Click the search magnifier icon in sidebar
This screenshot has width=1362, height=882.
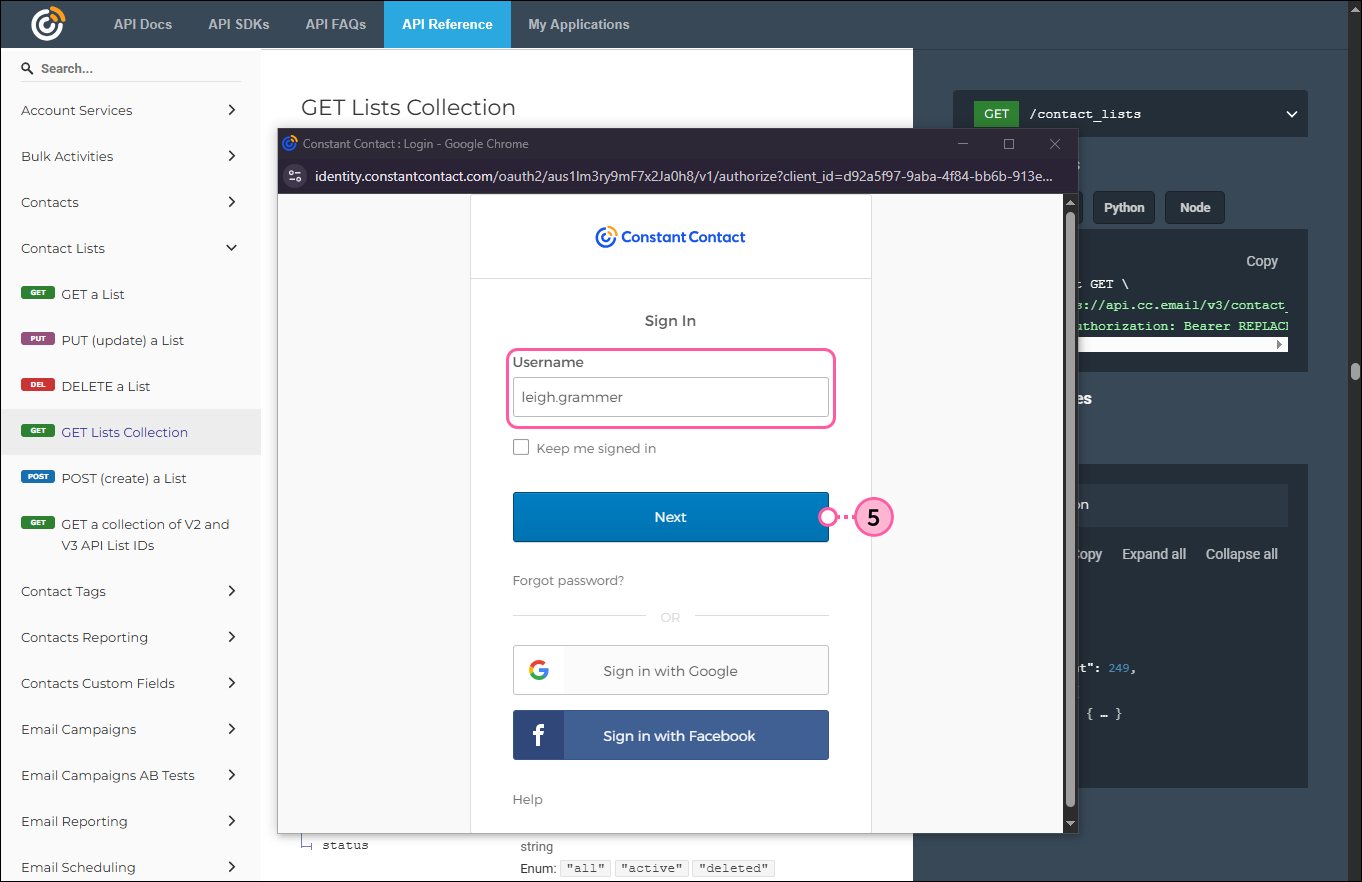click(x=27, y=69)
